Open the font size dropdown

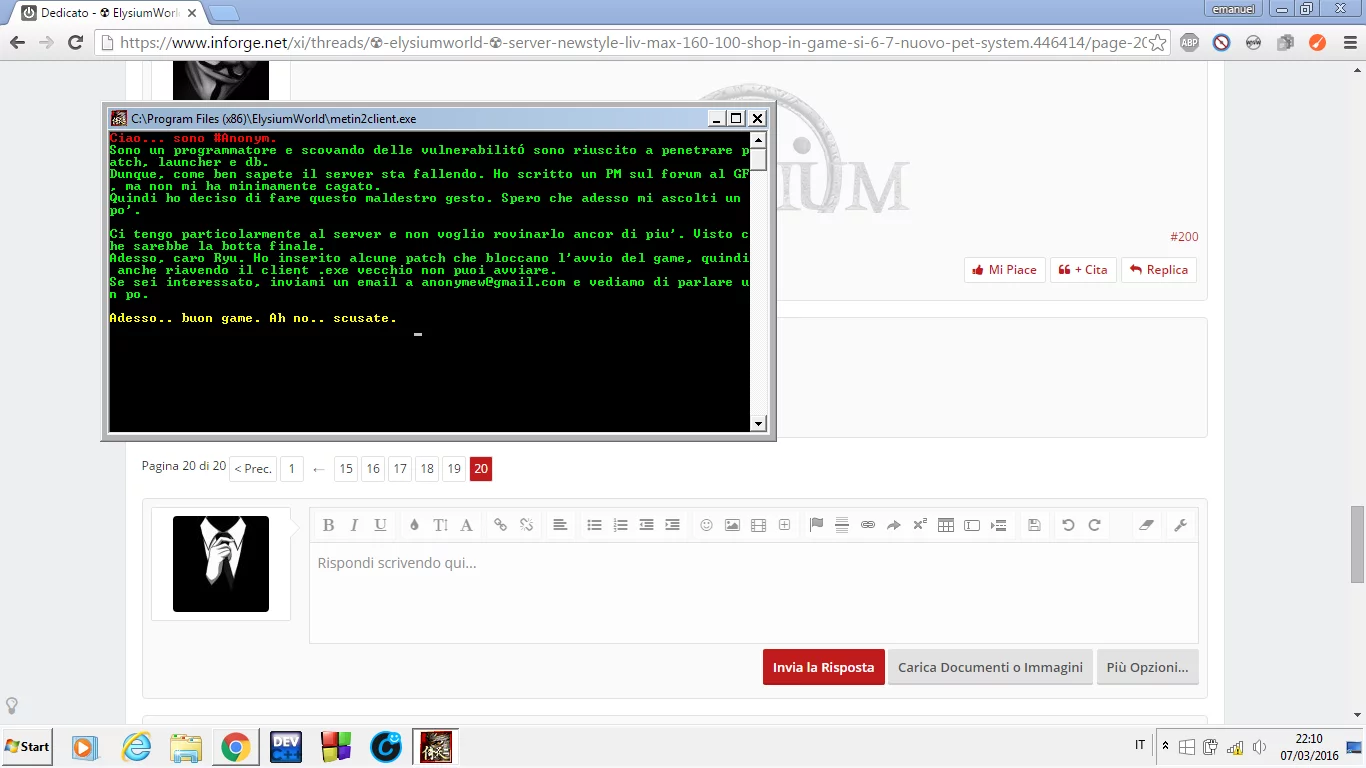440,525
